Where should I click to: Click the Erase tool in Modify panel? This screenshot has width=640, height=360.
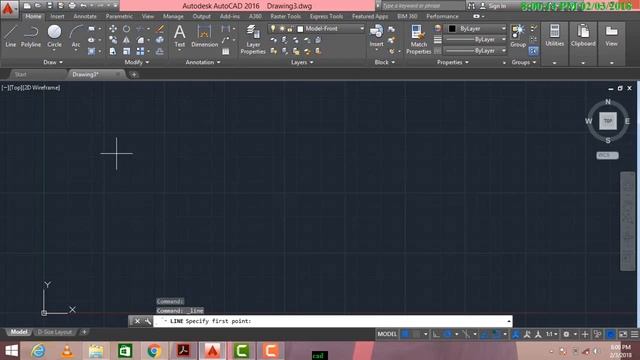160,29
